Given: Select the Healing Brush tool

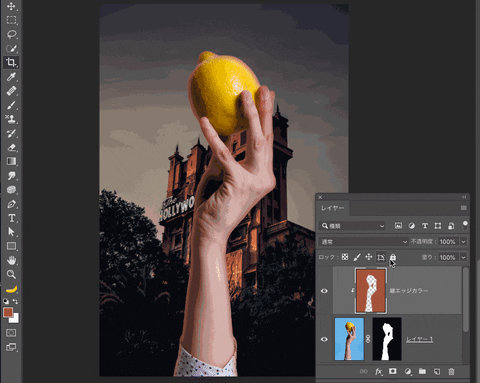Looking at the screenshot, I should [11, 91].
